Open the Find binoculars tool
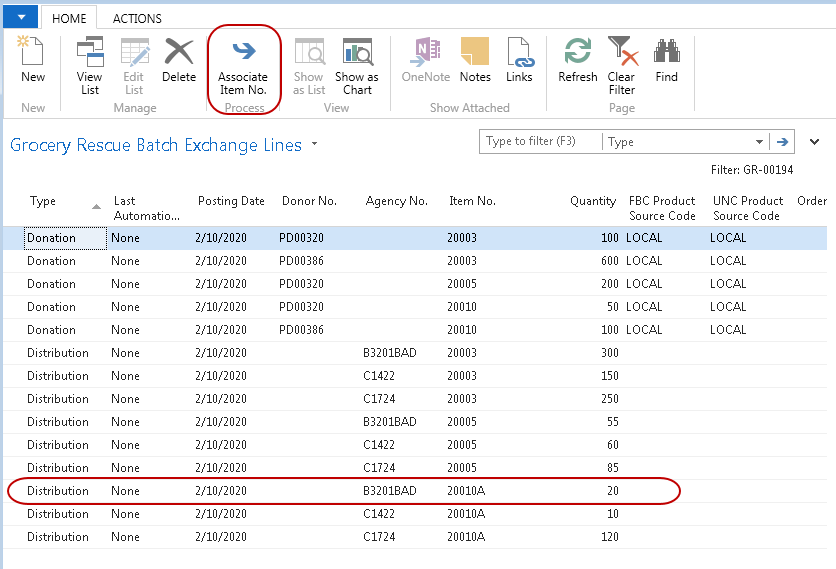 pyautogui.click(x=667, y=61)
